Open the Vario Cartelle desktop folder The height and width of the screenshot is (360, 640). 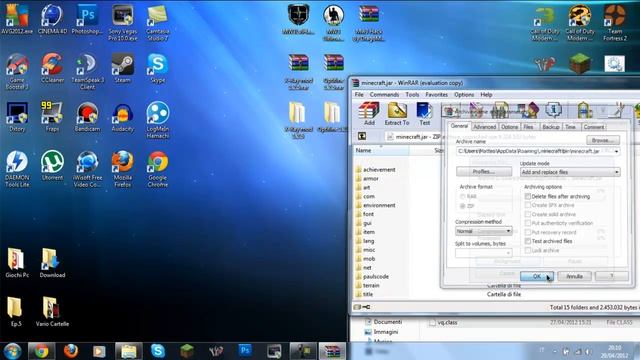click(x=52, y=312)
